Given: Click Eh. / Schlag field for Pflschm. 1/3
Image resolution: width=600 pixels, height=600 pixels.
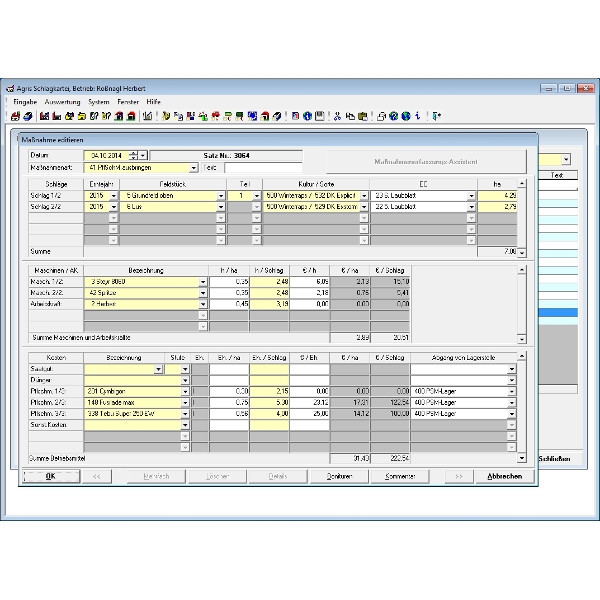Looking at the screenshot, I should click(x=269, y=391).
